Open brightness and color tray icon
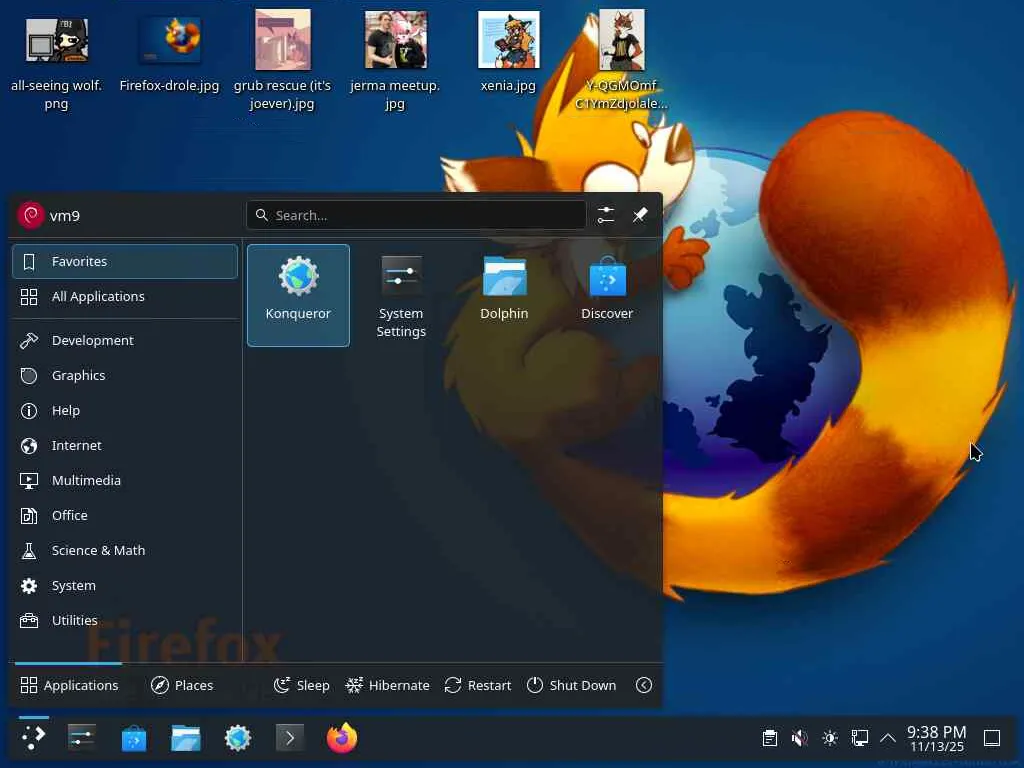 coord(830,738)
